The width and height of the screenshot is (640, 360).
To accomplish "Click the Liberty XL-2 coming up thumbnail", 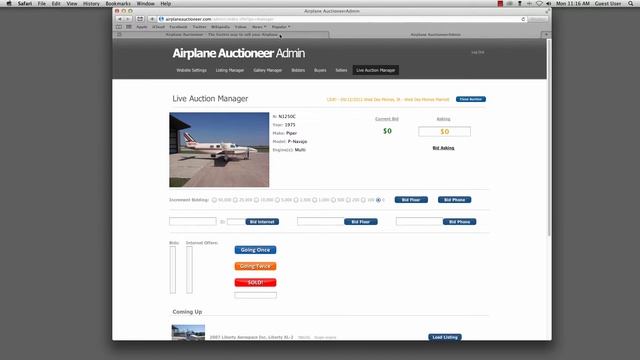I will click(188, 332).
